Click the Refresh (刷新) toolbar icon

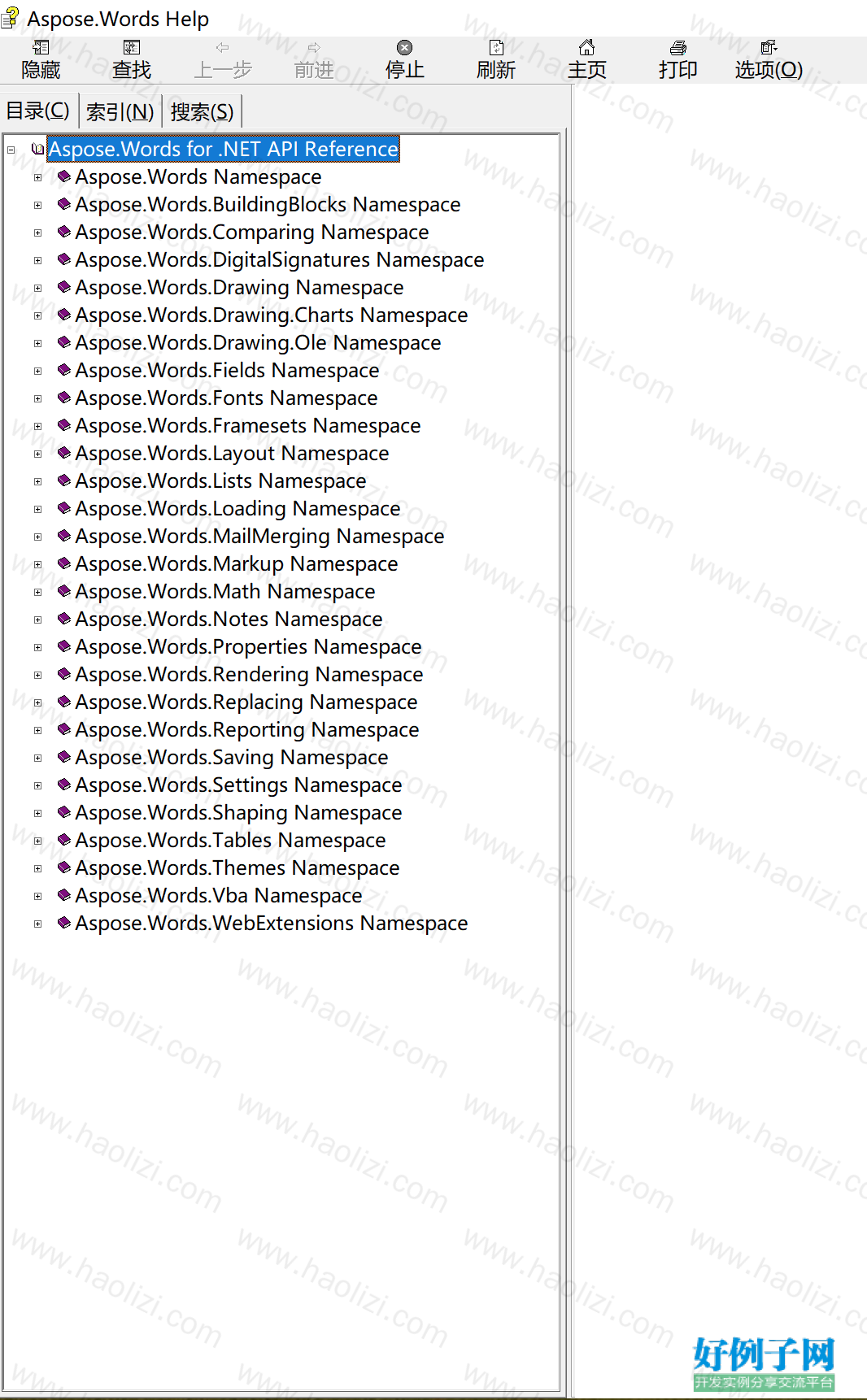click(x=496, y=48)
